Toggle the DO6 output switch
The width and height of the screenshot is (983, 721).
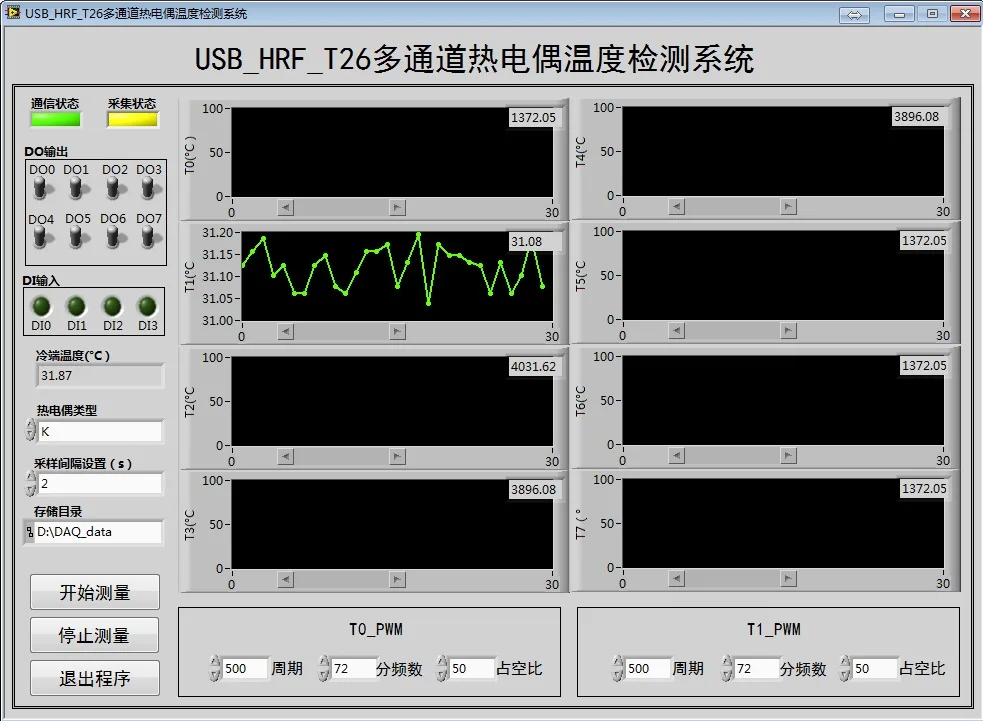[113, 237]
